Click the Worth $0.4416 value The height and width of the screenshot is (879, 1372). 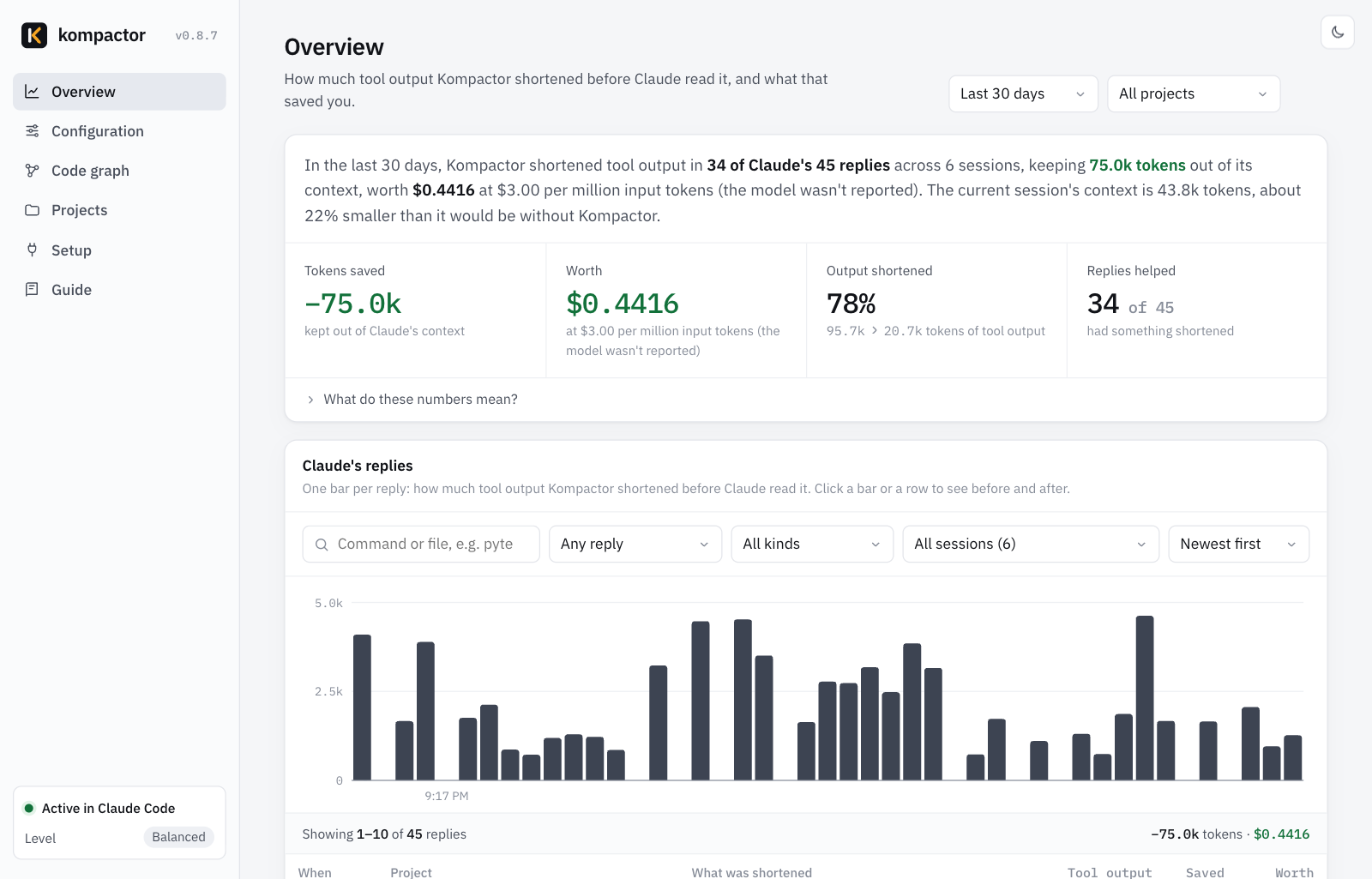coord(623,304)
